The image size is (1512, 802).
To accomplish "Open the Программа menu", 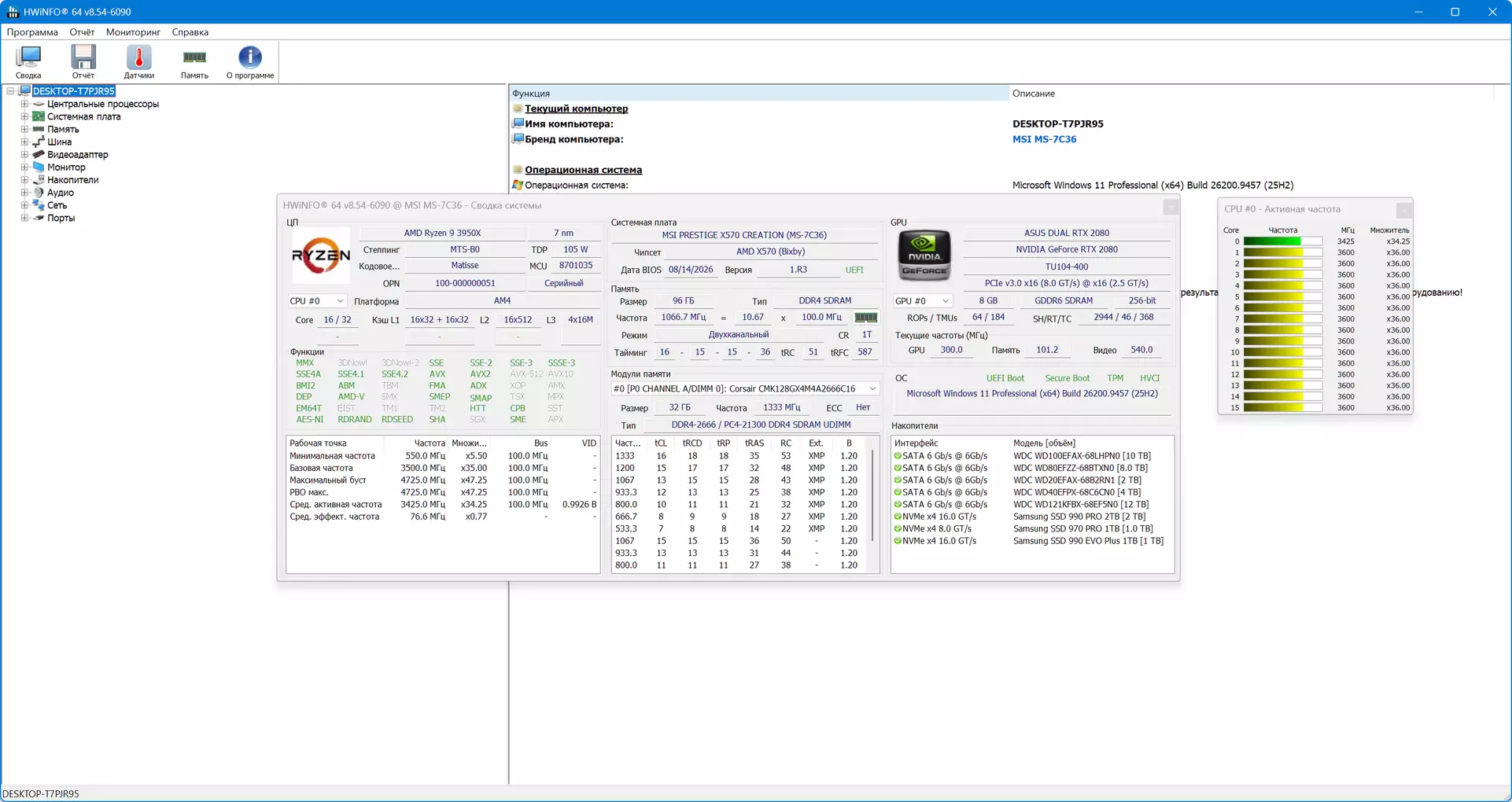I will tap(32, 32).
